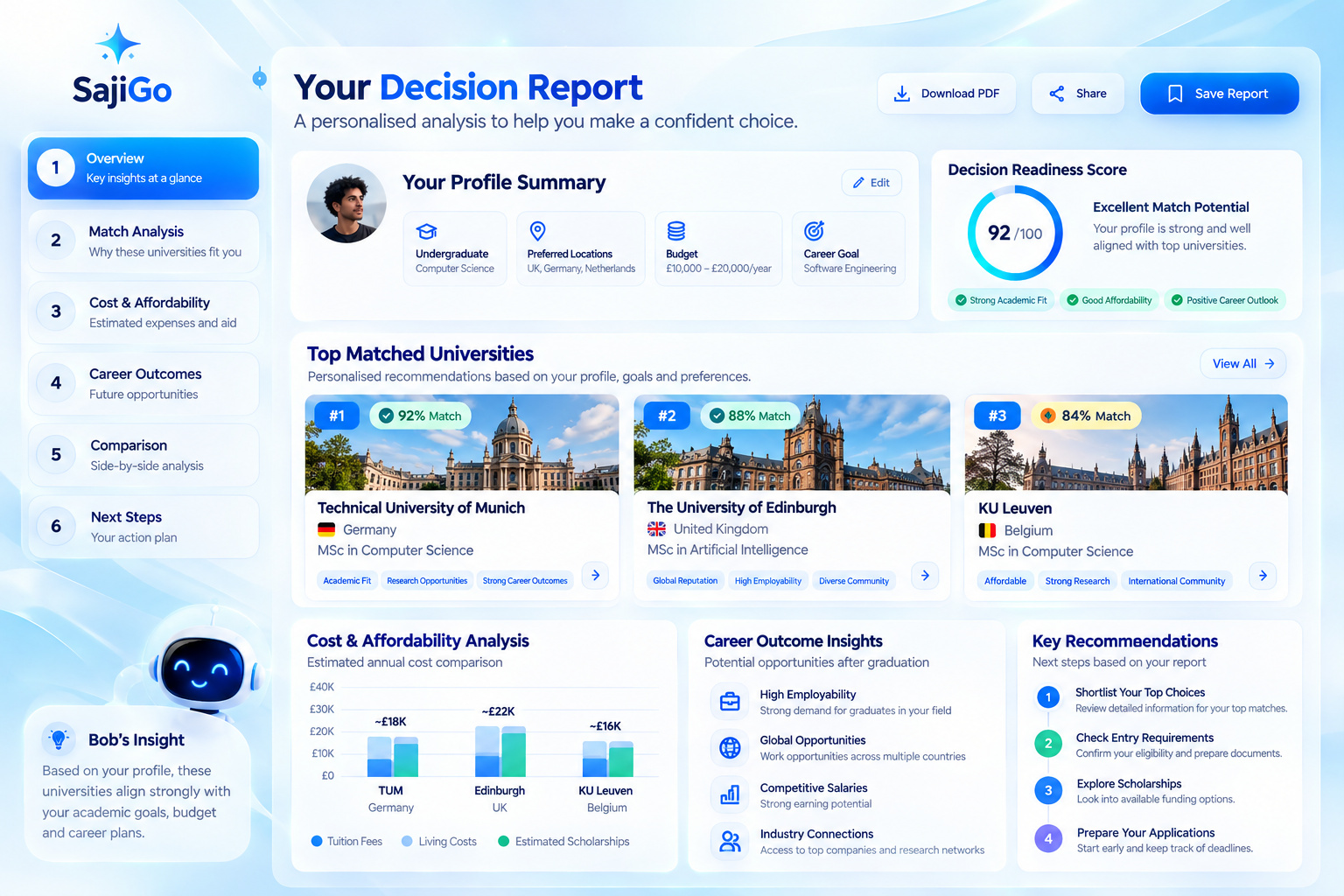This screenshot has width=1344, height=896.
Task: Open Technical University of Munich details arrow
Action: (596, 575)
